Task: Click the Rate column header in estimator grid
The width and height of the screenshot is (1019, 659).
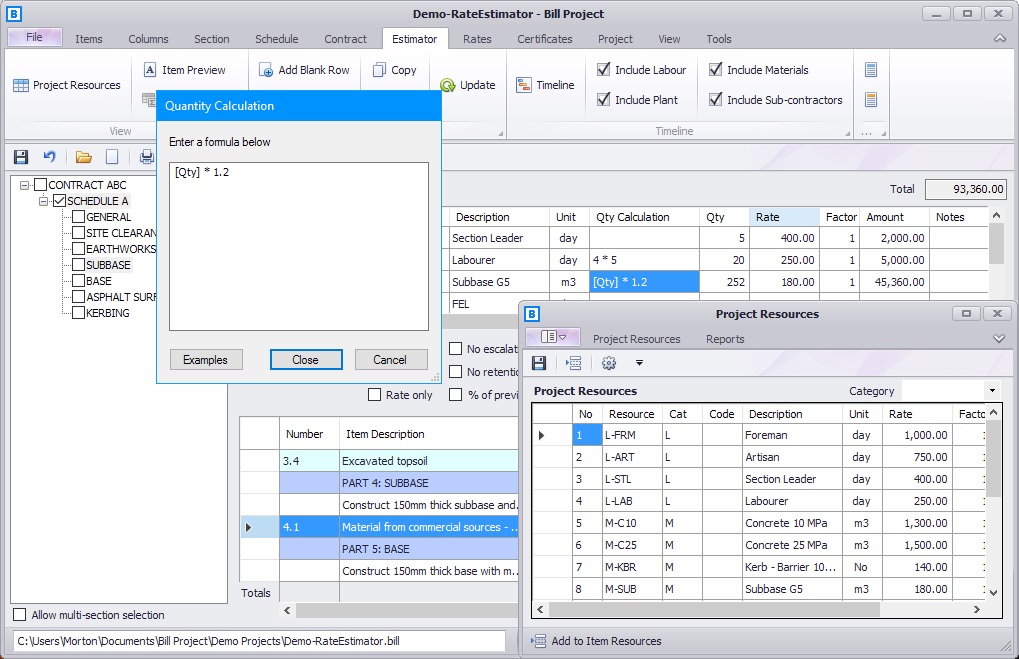Action: 784,217
